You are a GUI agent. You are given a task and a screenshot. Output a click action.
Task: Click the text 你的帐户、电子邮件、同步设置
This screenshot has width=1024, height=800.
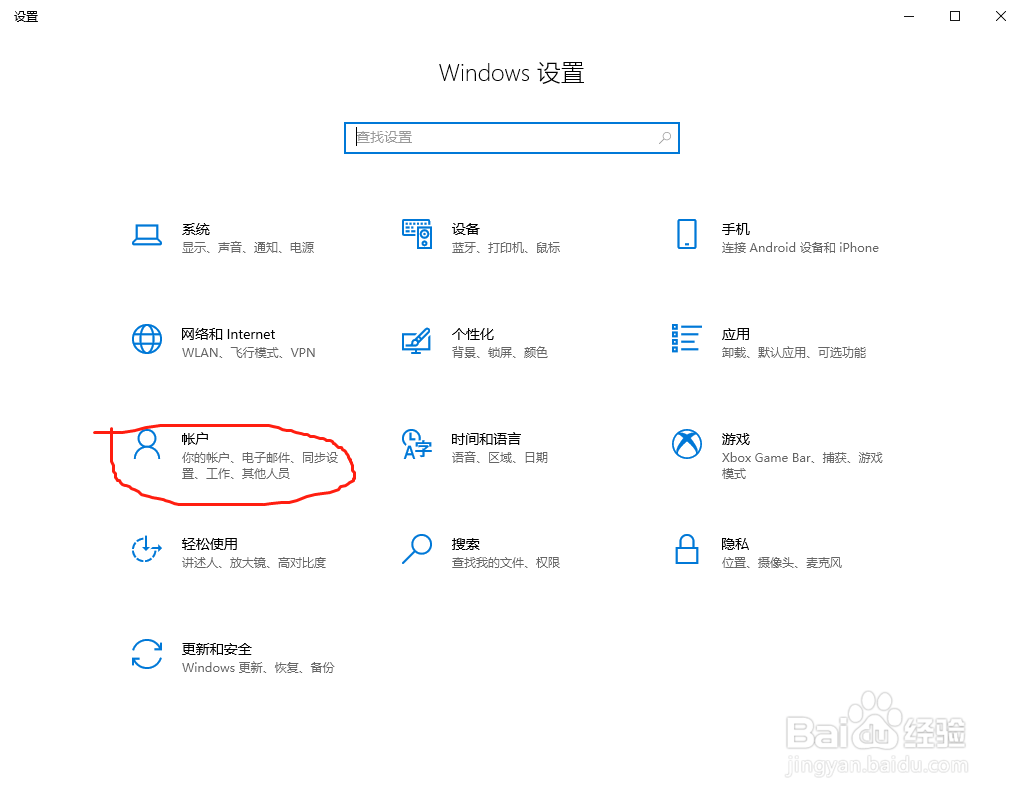pyautogui.click(x=260, y=466)
